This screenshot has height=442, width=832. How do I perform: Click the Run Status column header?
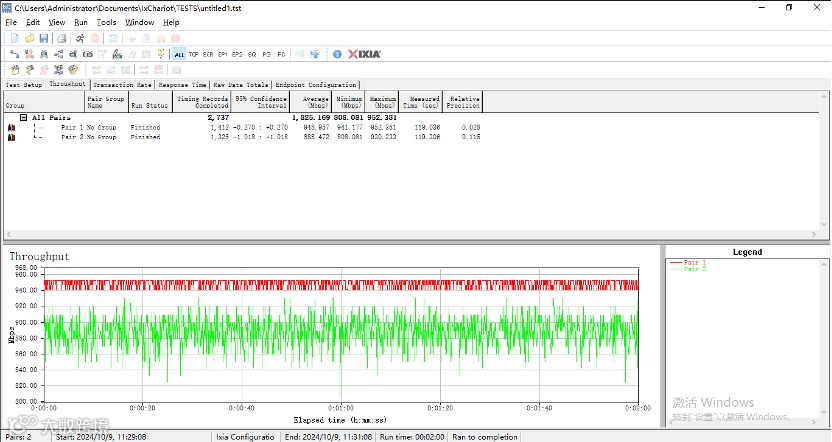pyautogui.click(x=150, y=102)
